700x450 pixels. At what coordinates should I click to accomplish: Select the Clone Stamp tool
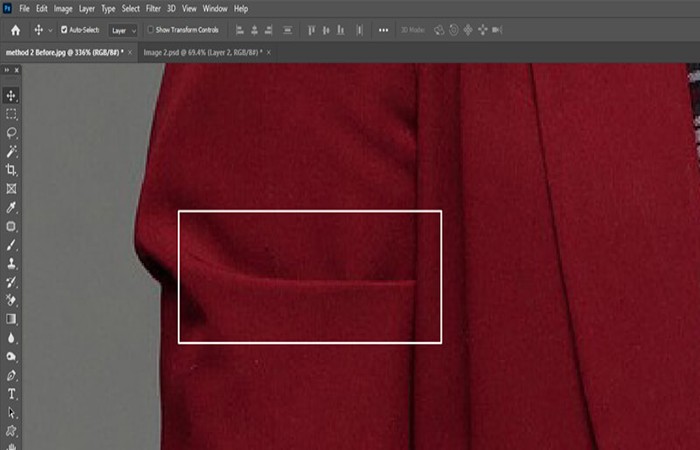tap(11, 263)
